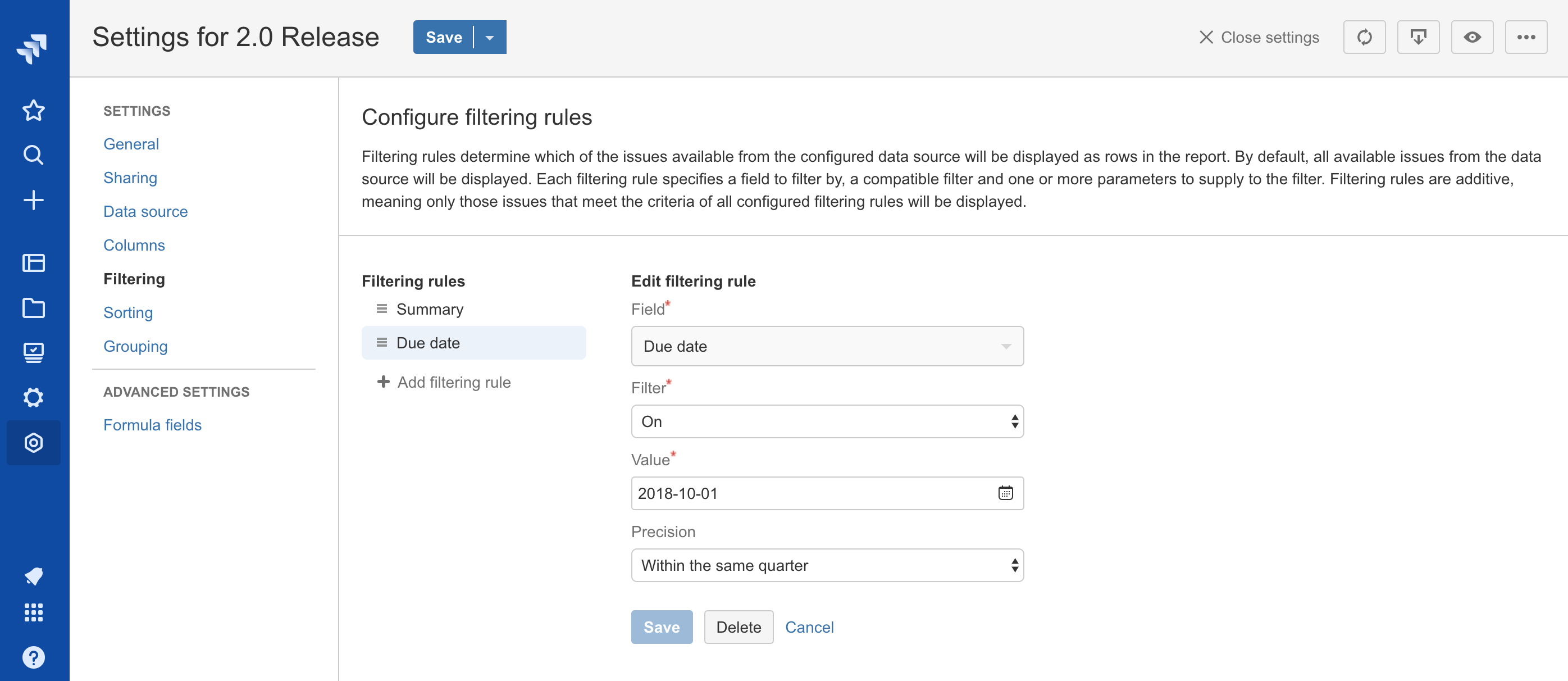Expand the Save button dropdown arrow

click(489, 37)
